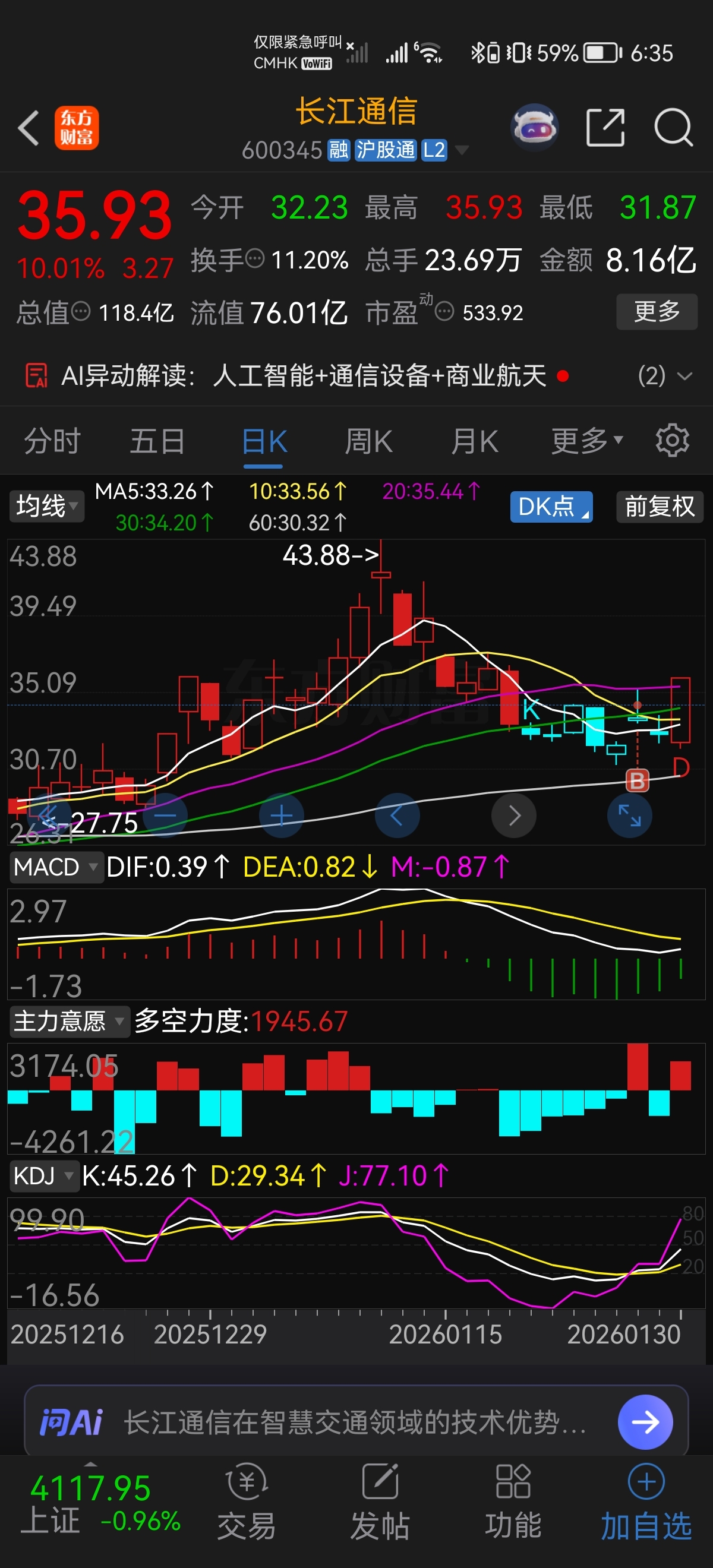Viewport: 713px width, 1568px height.
Task: Switch to 周K tab
Action: tap(369, 441)
